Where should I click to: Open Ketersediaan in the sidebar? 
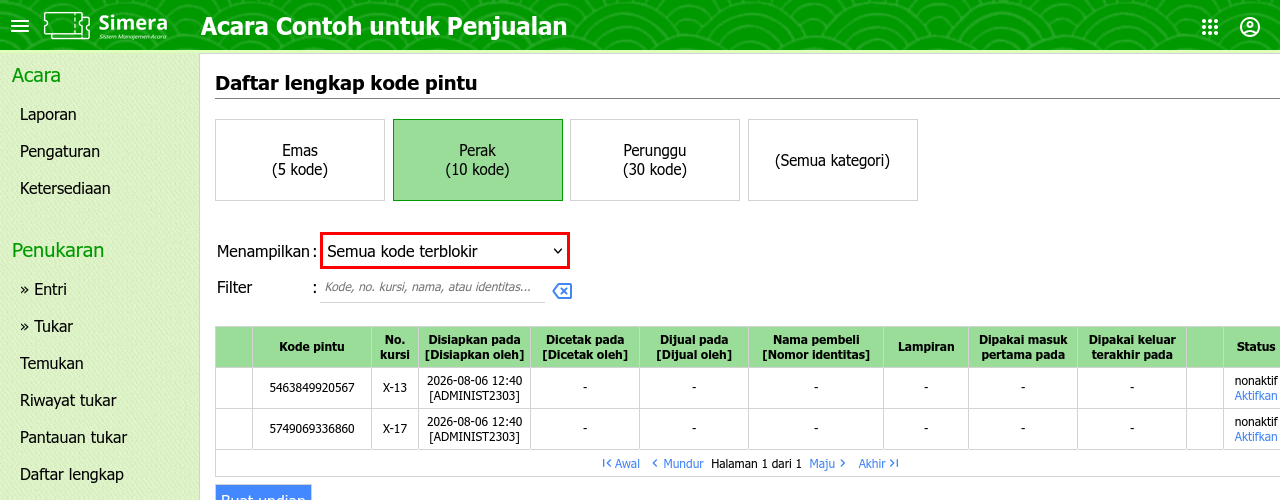tap(65, 188)
